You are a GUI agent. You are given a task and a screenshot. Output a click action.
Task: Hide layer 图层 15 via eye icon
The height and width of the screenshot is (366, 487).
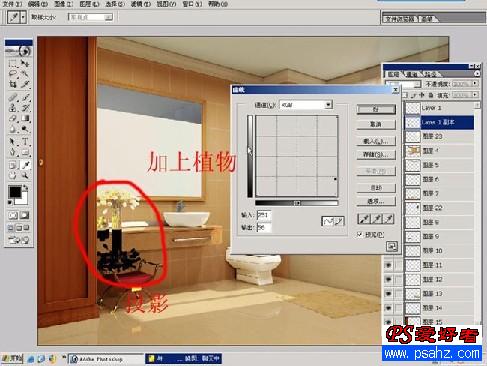pos(388,322)
